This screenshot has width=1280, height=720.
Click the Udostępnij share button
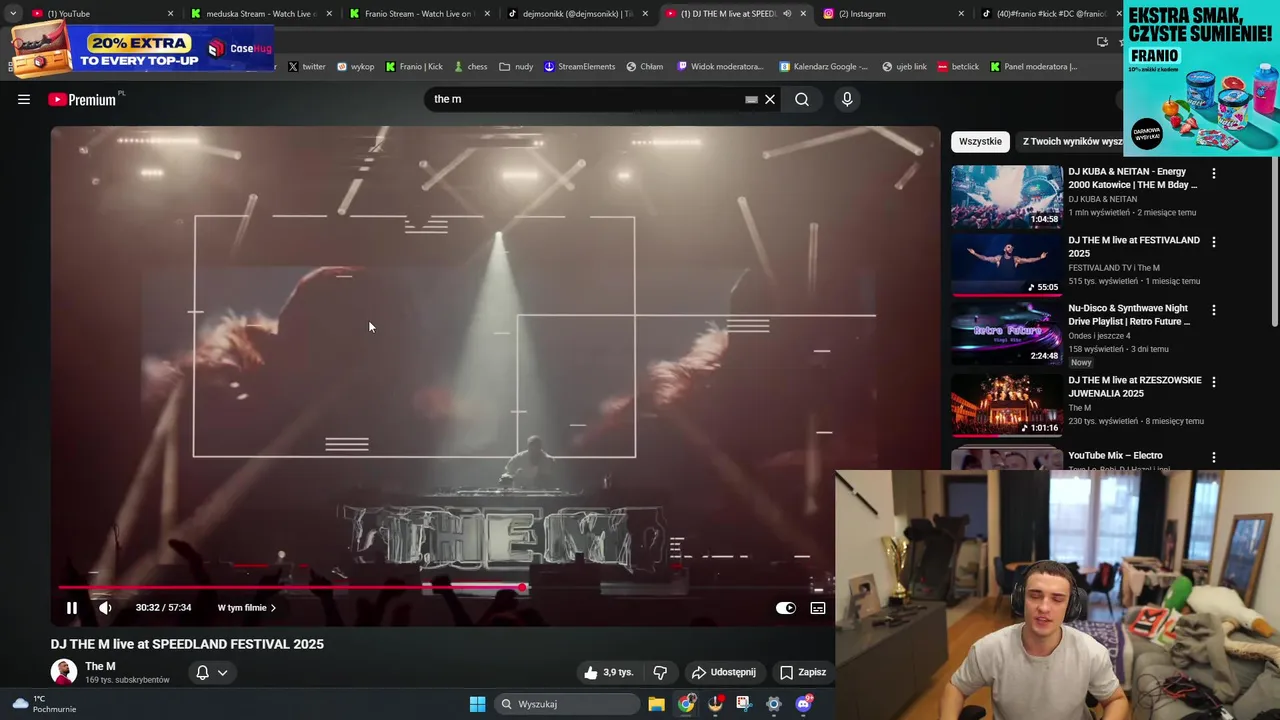pyautogui.click(x=723, y=672)
